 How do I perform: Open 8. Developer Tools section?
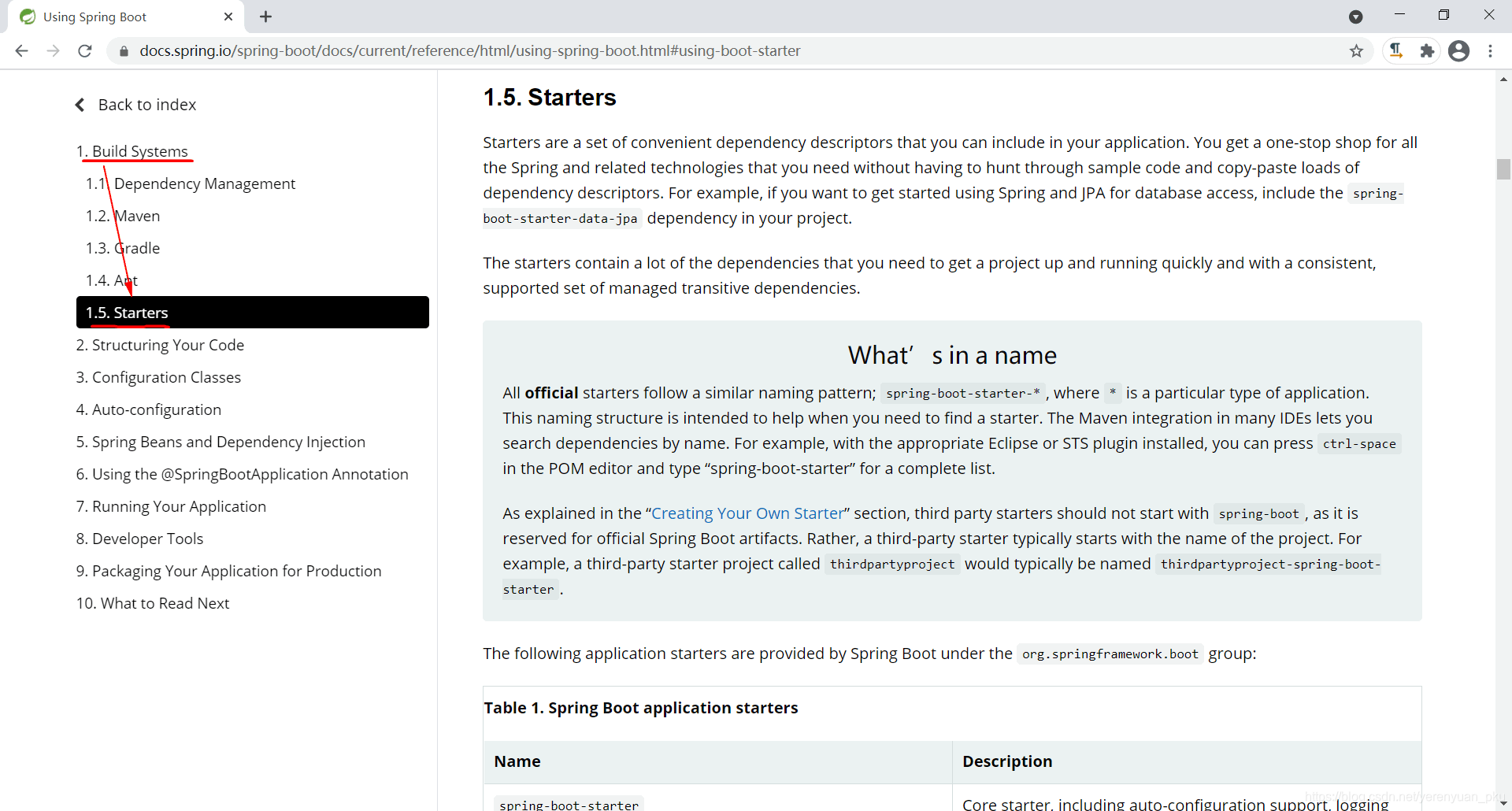(139, 539)
